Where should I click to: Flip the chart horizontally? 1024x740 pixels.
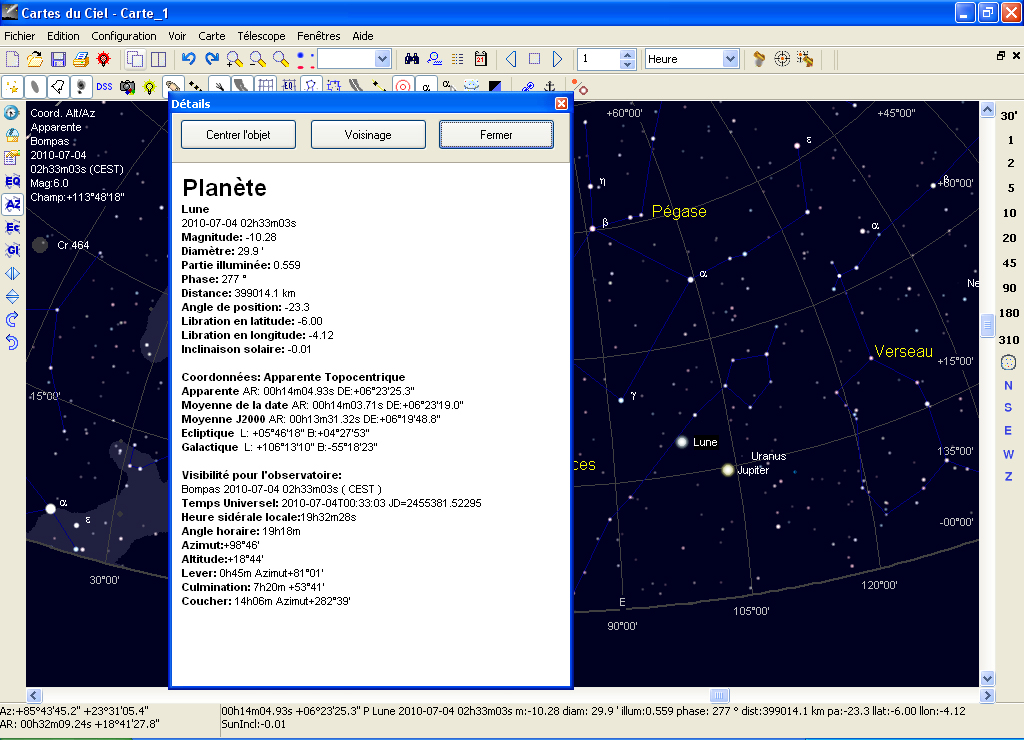click(12, 274)
